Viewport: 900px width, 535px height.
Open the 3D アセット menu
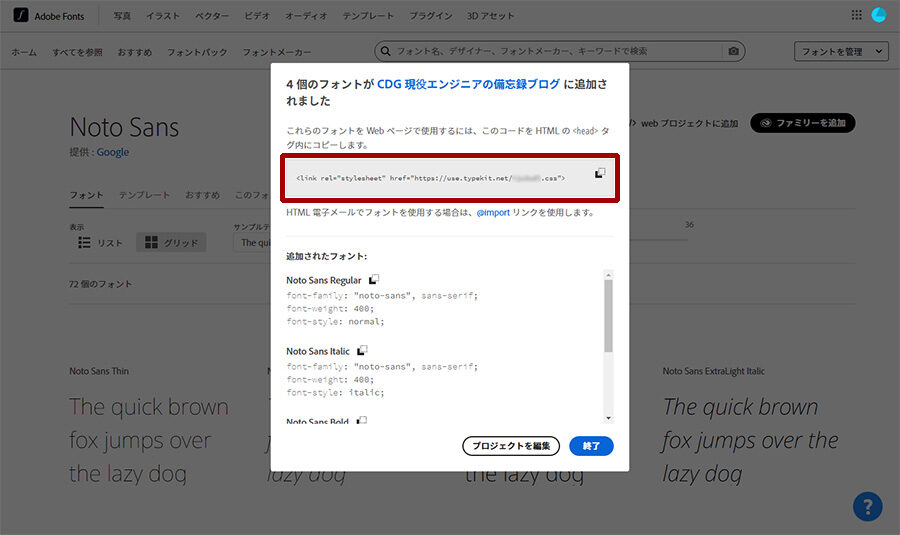coord(490,15)
